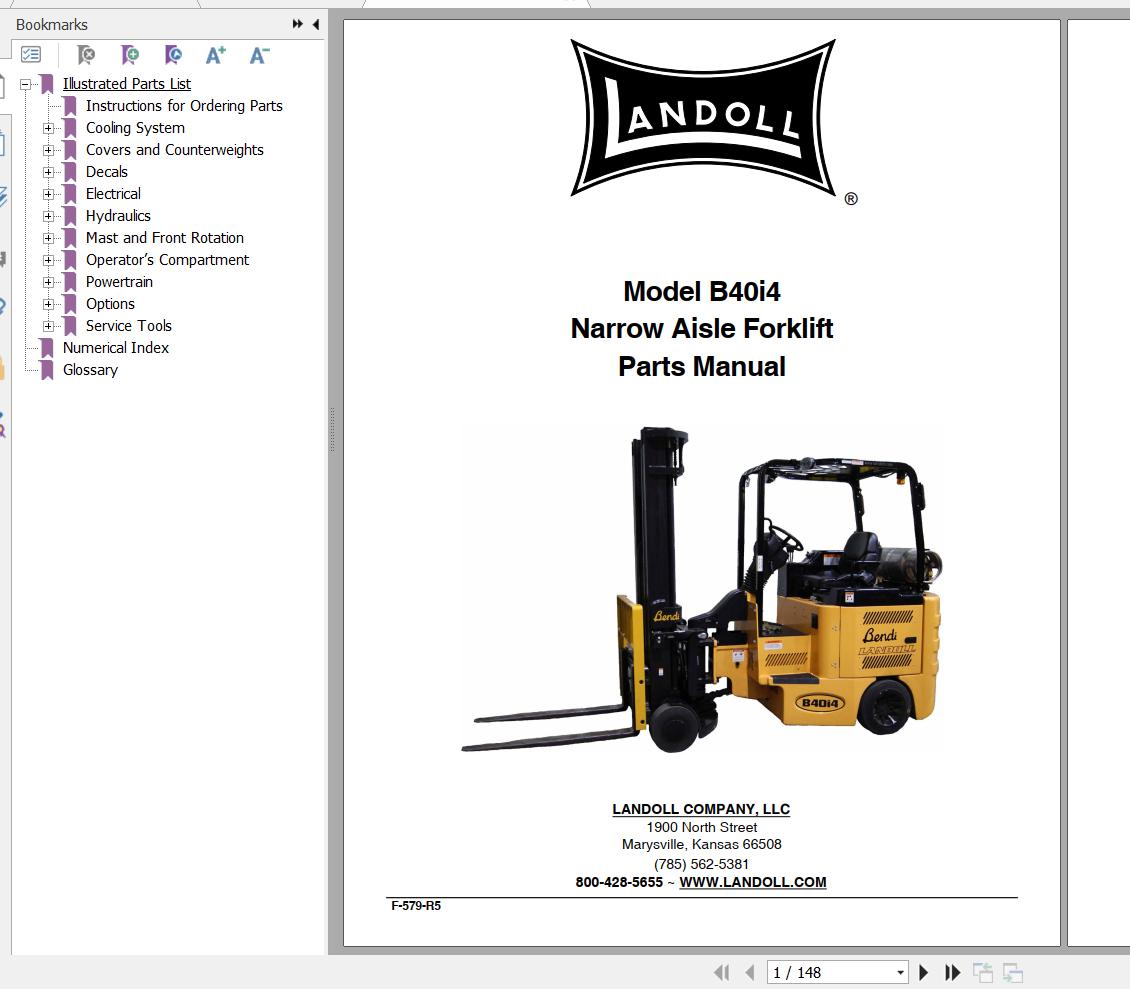Screen dimensions: 1130x989
Task: Select the Service Tools bookmark
Action: 128,325
